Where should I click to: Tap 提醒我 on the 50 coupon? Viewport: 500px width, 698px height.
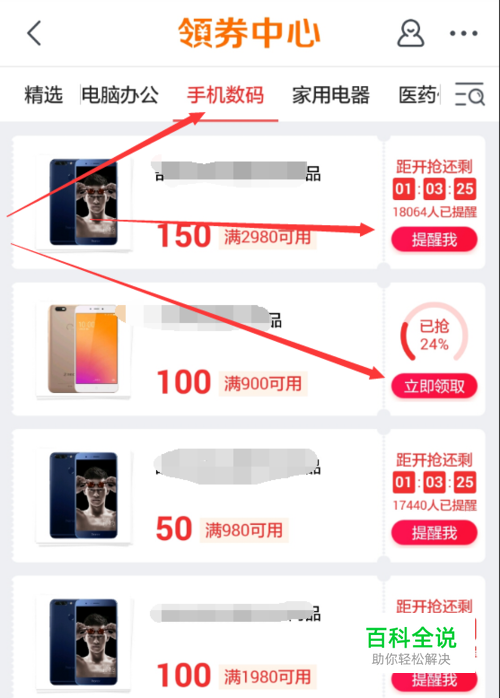(434, 532)
